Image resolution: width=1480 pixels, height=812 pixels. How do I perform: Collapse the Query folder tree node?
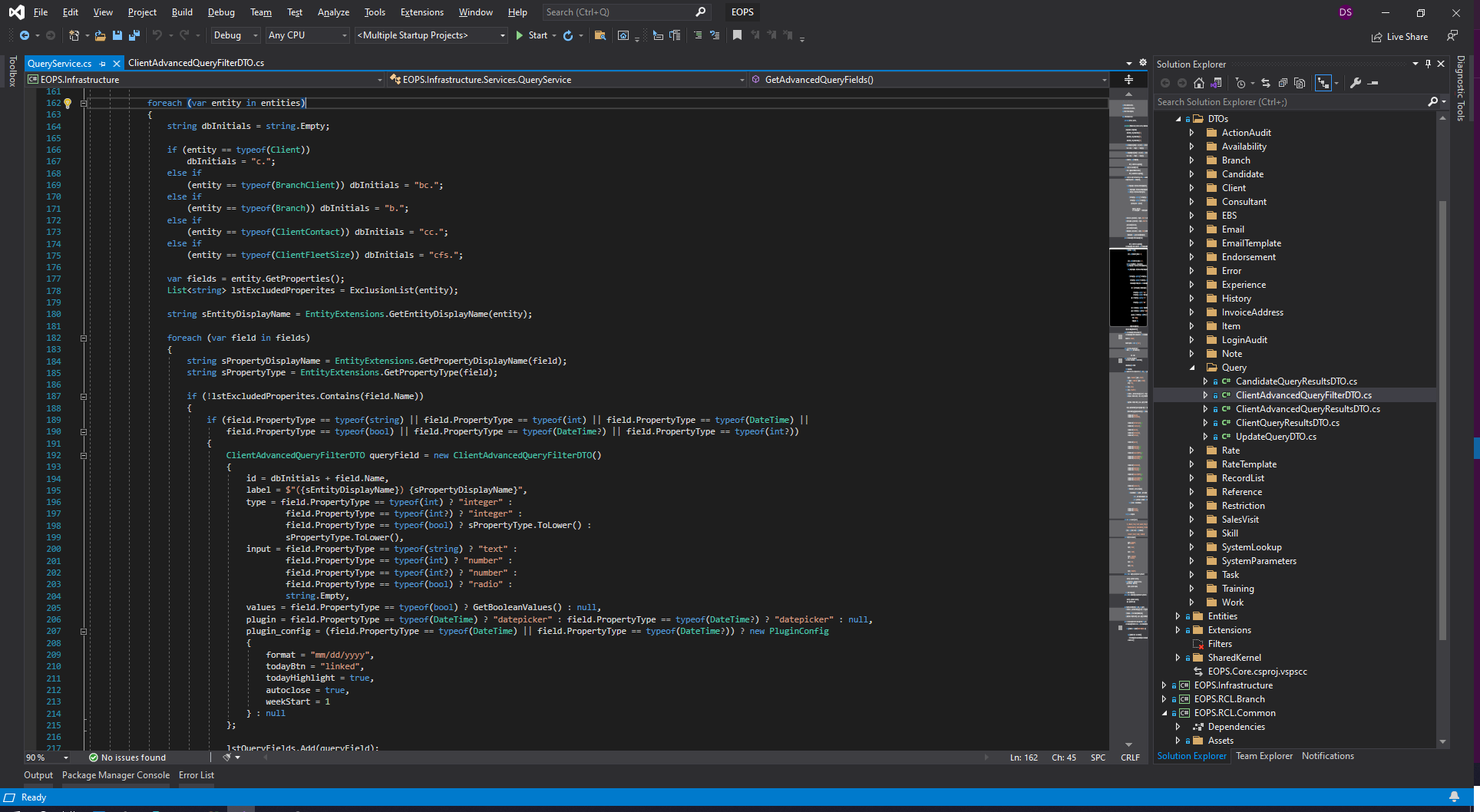[x=1192, y=368]
